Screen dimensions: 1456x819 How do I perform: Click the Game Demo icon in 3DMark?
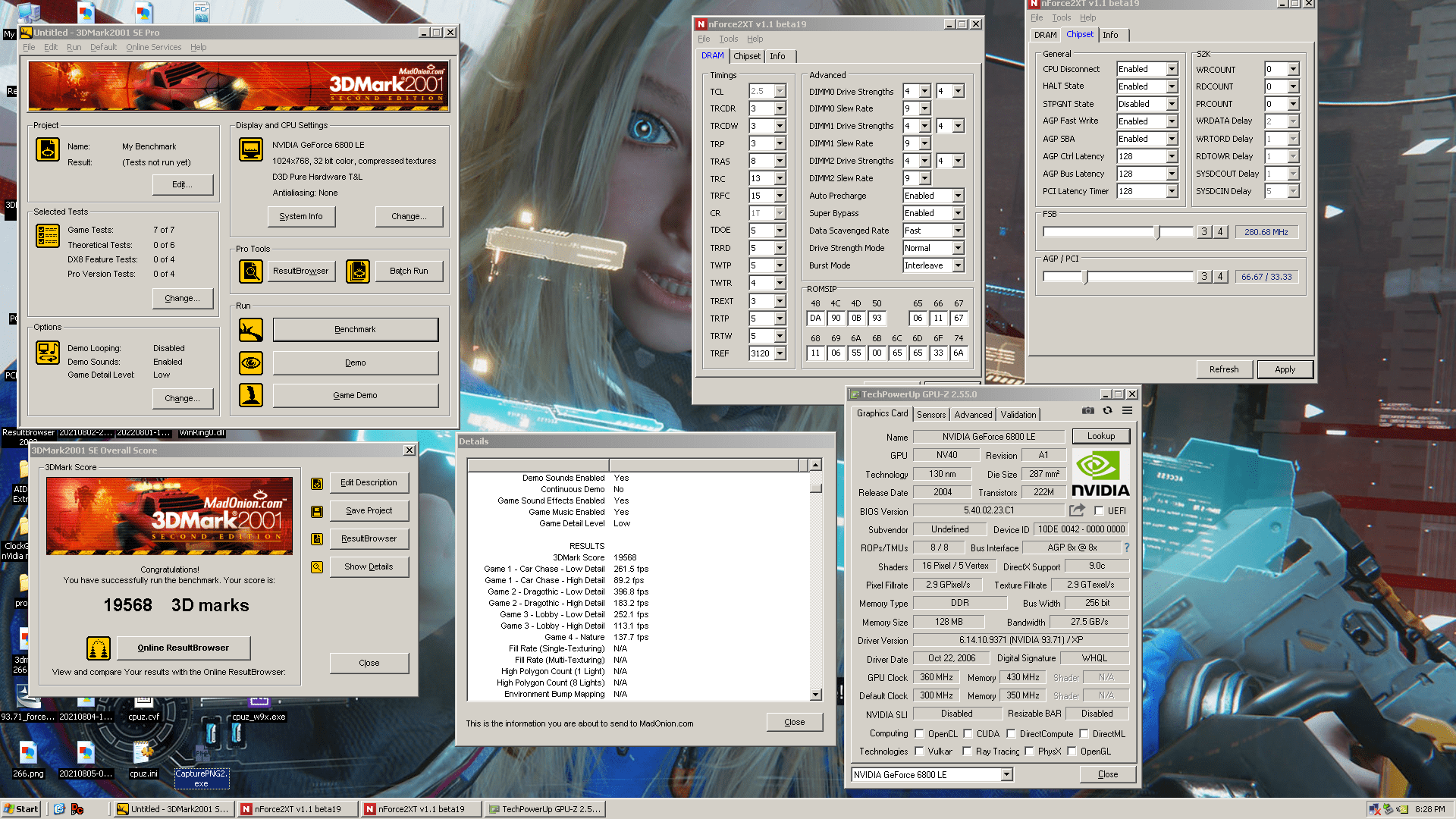pos(251,395)
